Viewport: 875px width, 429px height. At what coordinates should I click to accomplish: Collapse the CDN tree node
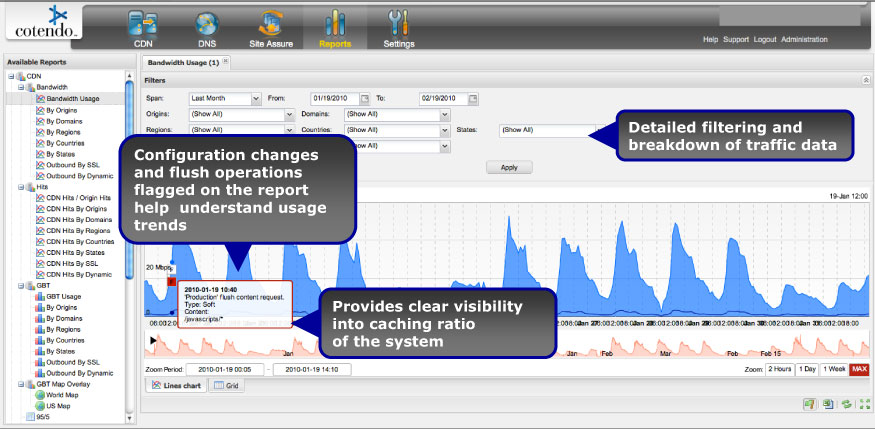point(11,76)
